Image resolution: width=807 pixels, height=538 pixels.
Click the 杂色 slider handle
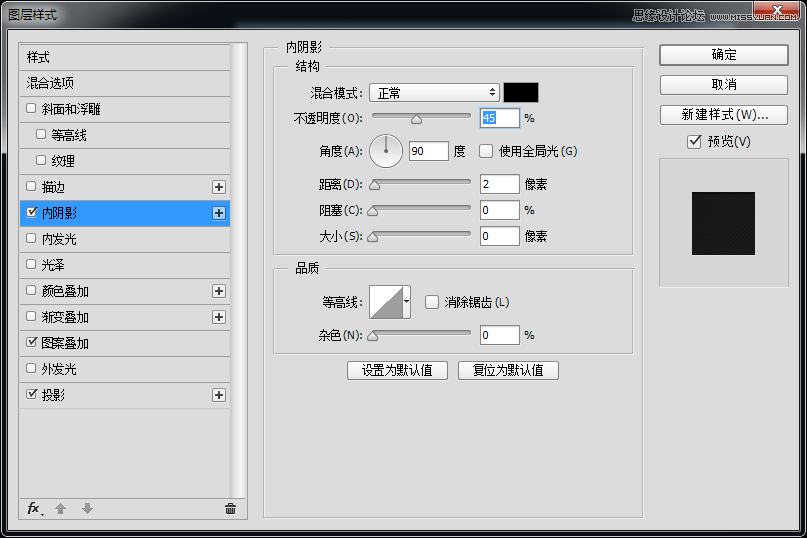pyautogui.click(x=373, y=336)
